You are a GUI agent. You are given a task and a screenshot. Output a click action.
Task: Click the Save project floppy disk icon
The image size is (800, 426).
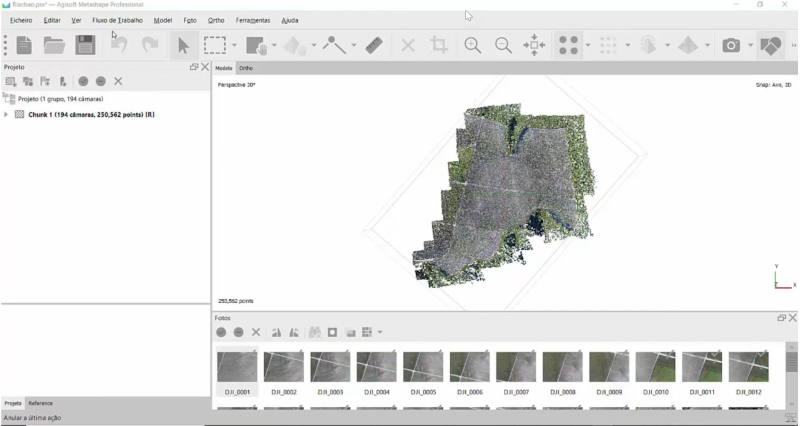[x=85, y=45]
